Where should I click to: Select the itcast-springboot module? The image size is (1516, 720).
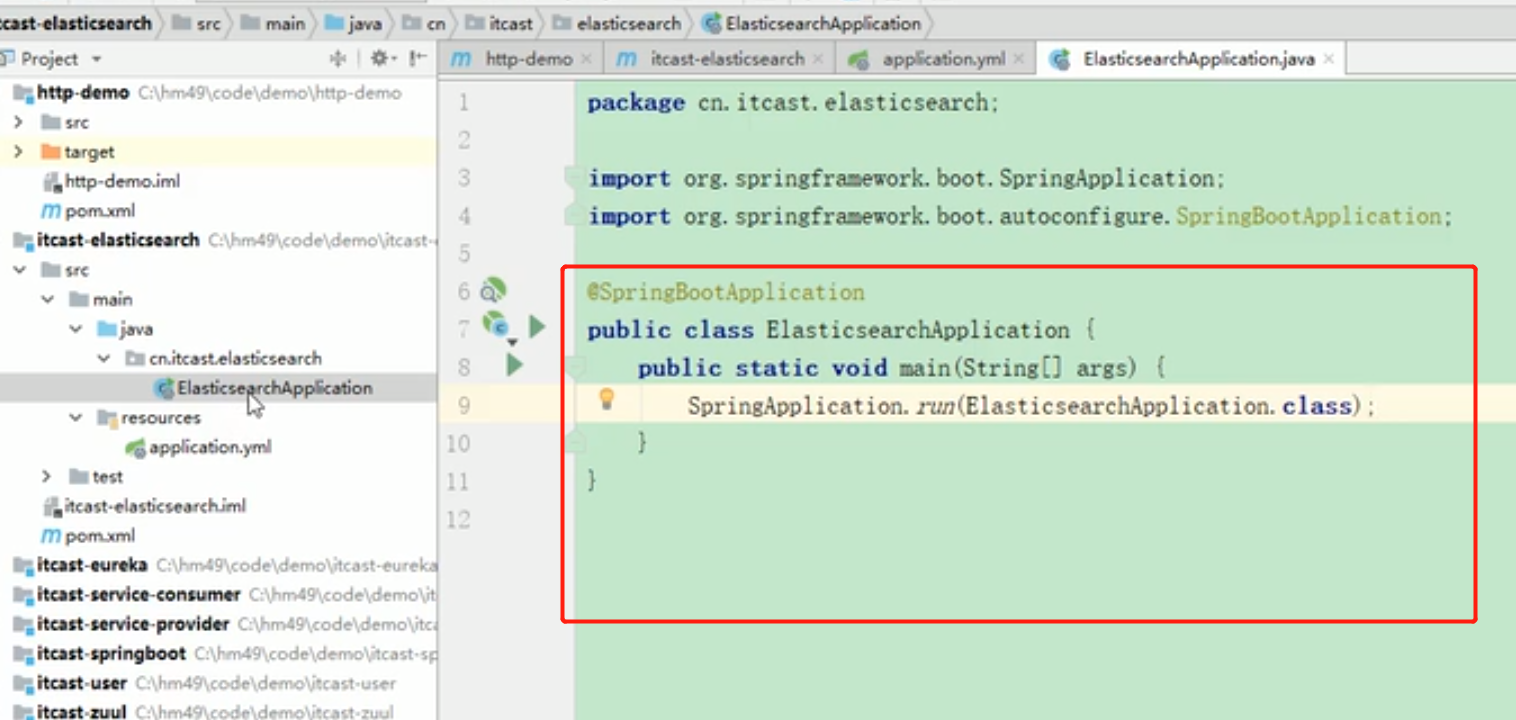[111, 653]
